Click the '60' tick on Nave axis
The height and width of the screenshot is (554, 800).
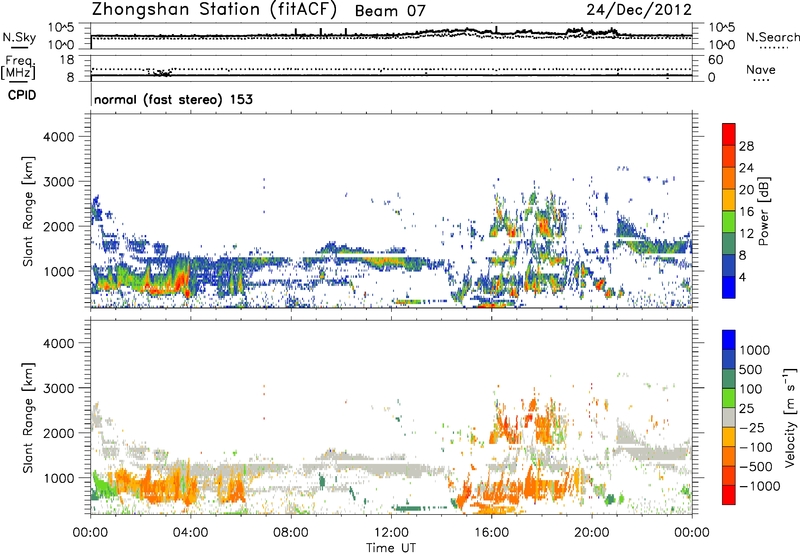pos(715,60)
